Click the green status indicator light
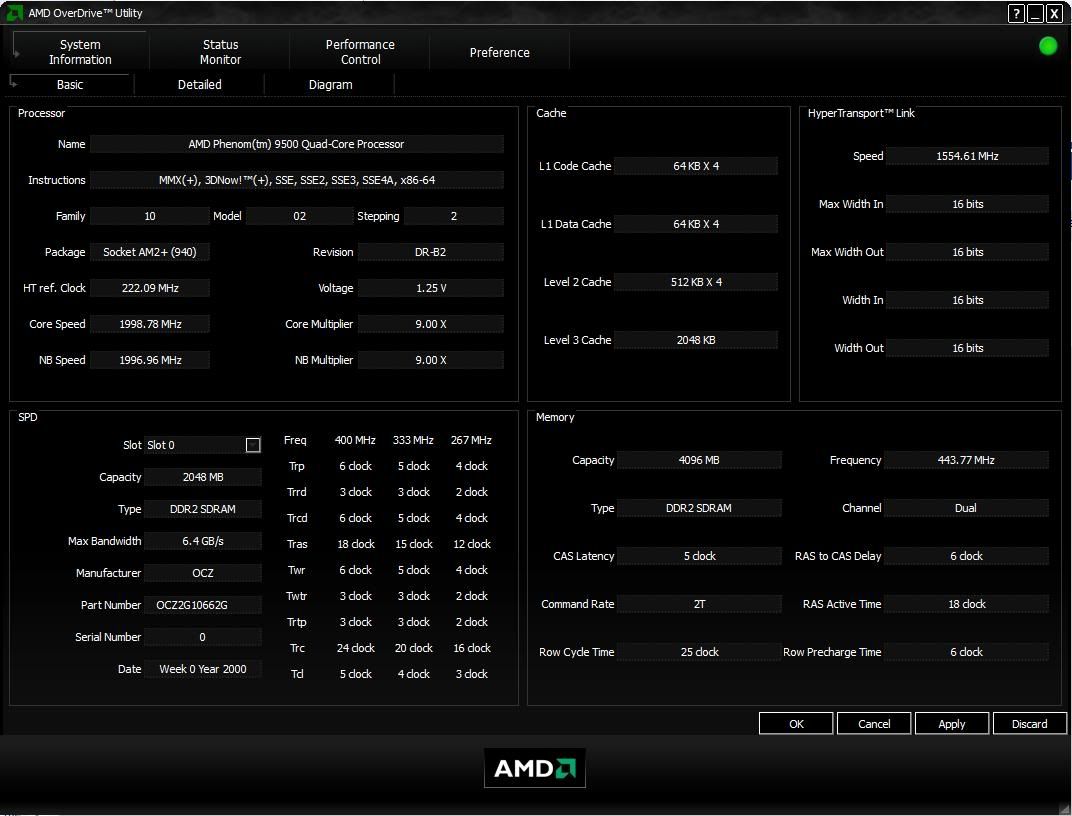This screenshot has width=1072, height=816. (1048, 46)
